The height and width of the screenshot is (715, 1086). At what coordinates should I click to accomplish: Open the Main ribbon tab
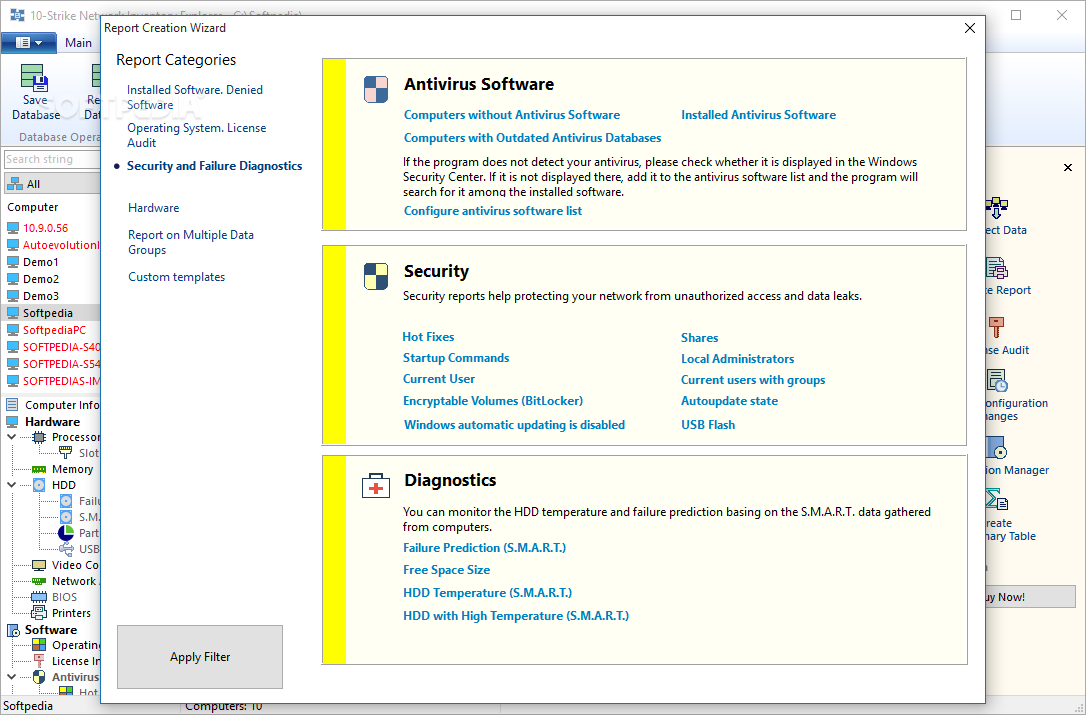click(x=78, y=43)
